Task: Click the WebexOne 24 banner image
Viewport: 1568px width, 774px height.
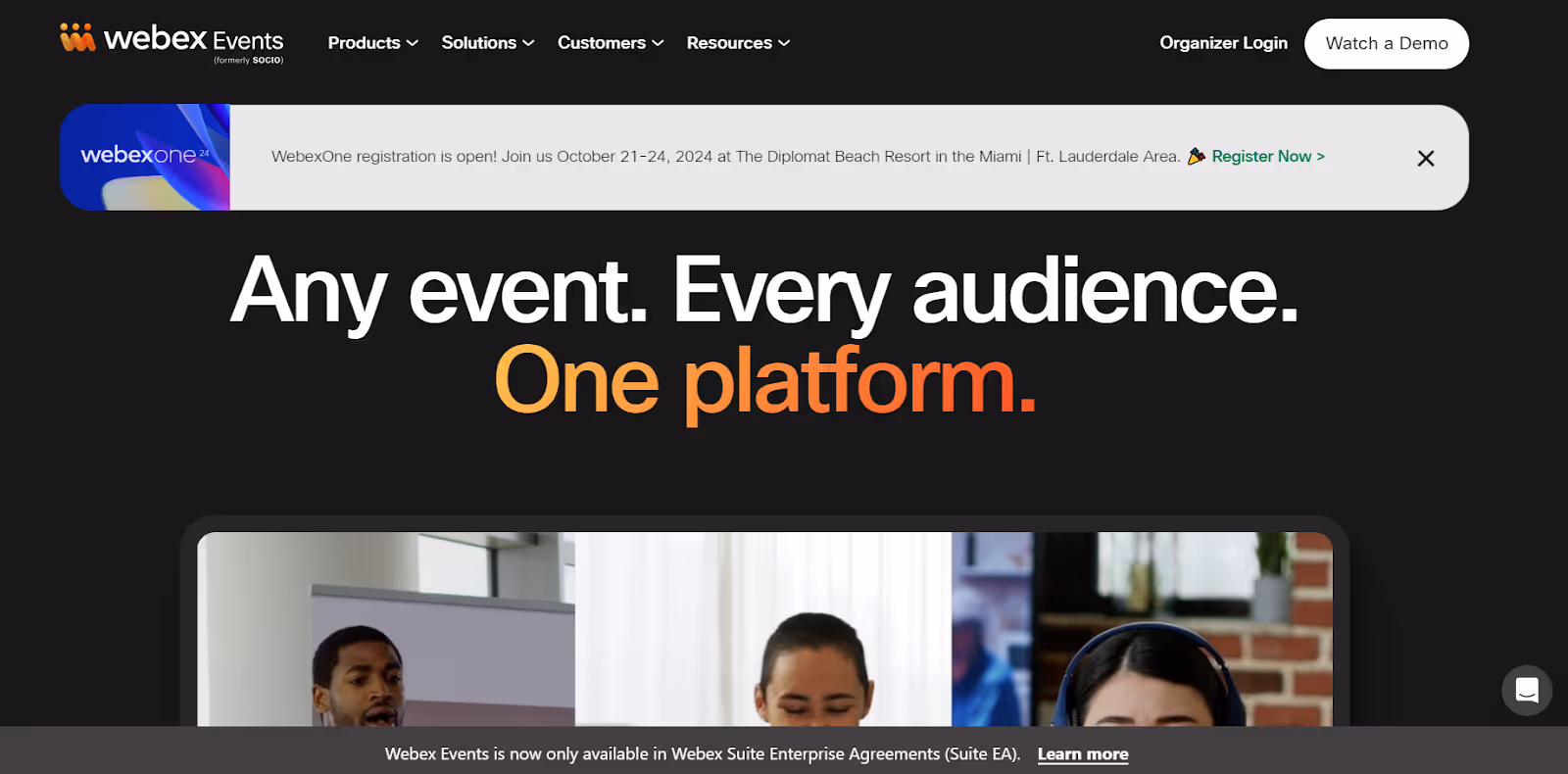Action: (145, 157)
